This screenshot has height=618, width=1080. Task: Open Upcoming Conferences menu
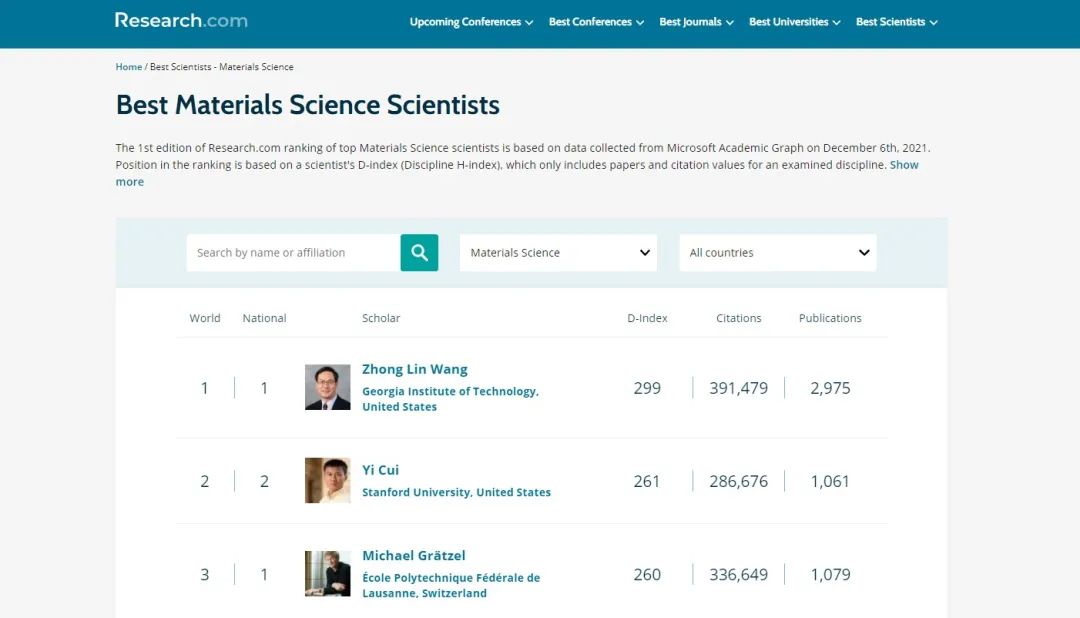click(471, 22)
